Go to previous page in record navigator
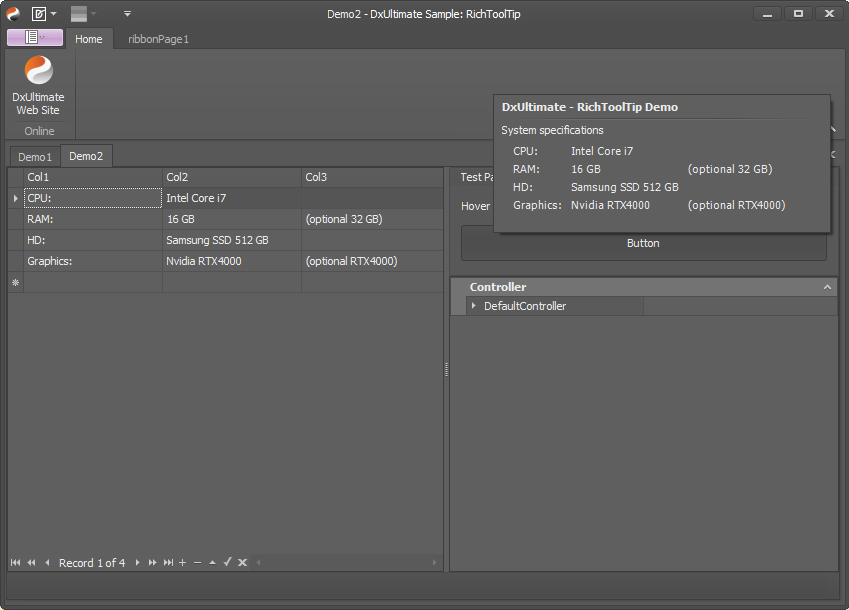 (x=31, y=562)
